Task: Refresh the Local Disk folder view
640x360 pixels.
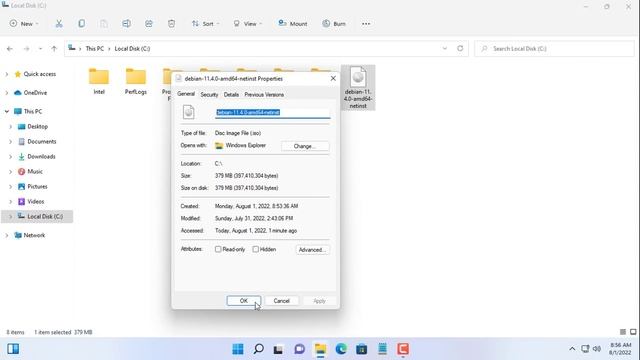Action: (x=460, y=48)
